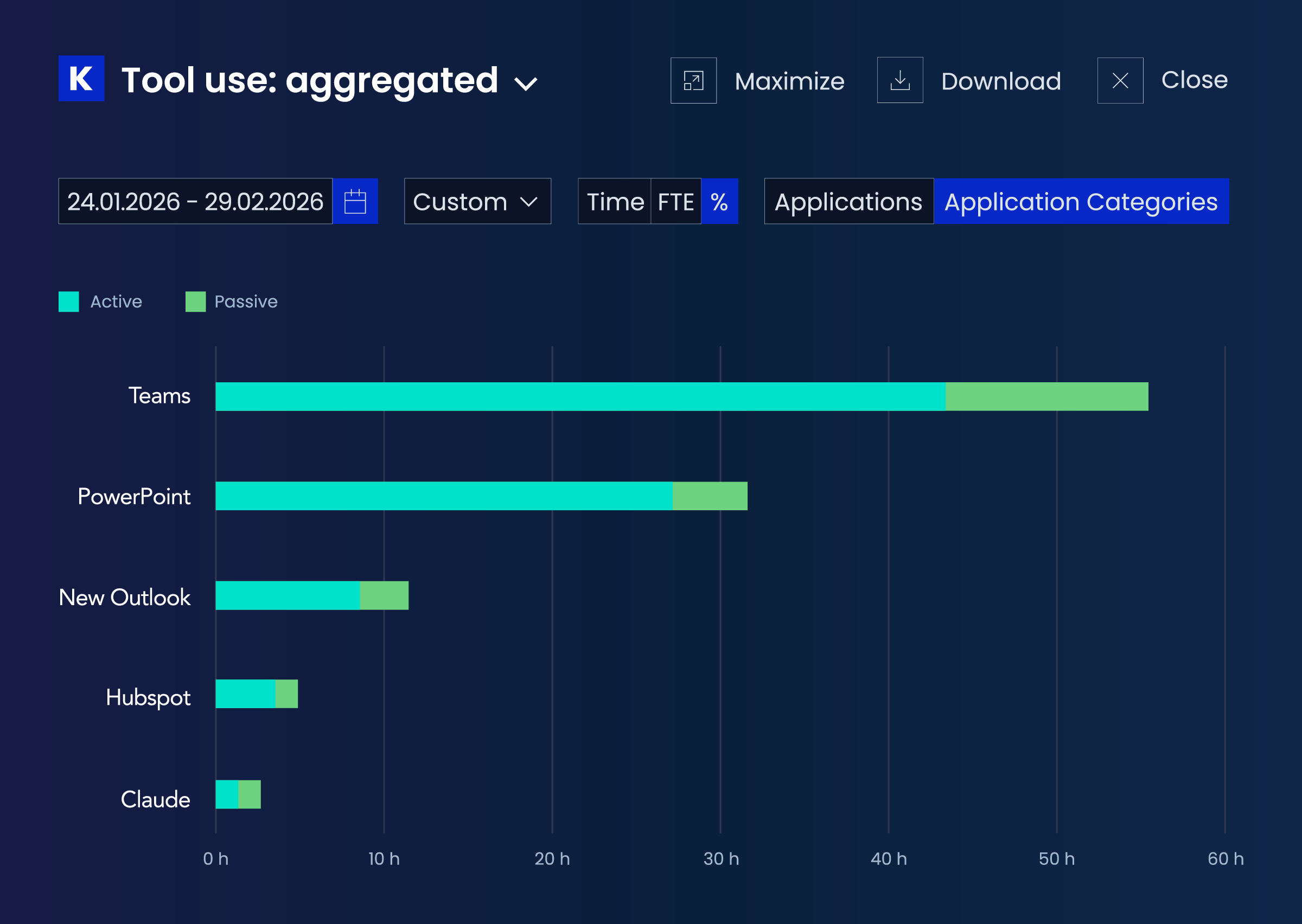Click the Hubspot active bar segment
This screenshot has height=924, width=1302.
[245, 694]
